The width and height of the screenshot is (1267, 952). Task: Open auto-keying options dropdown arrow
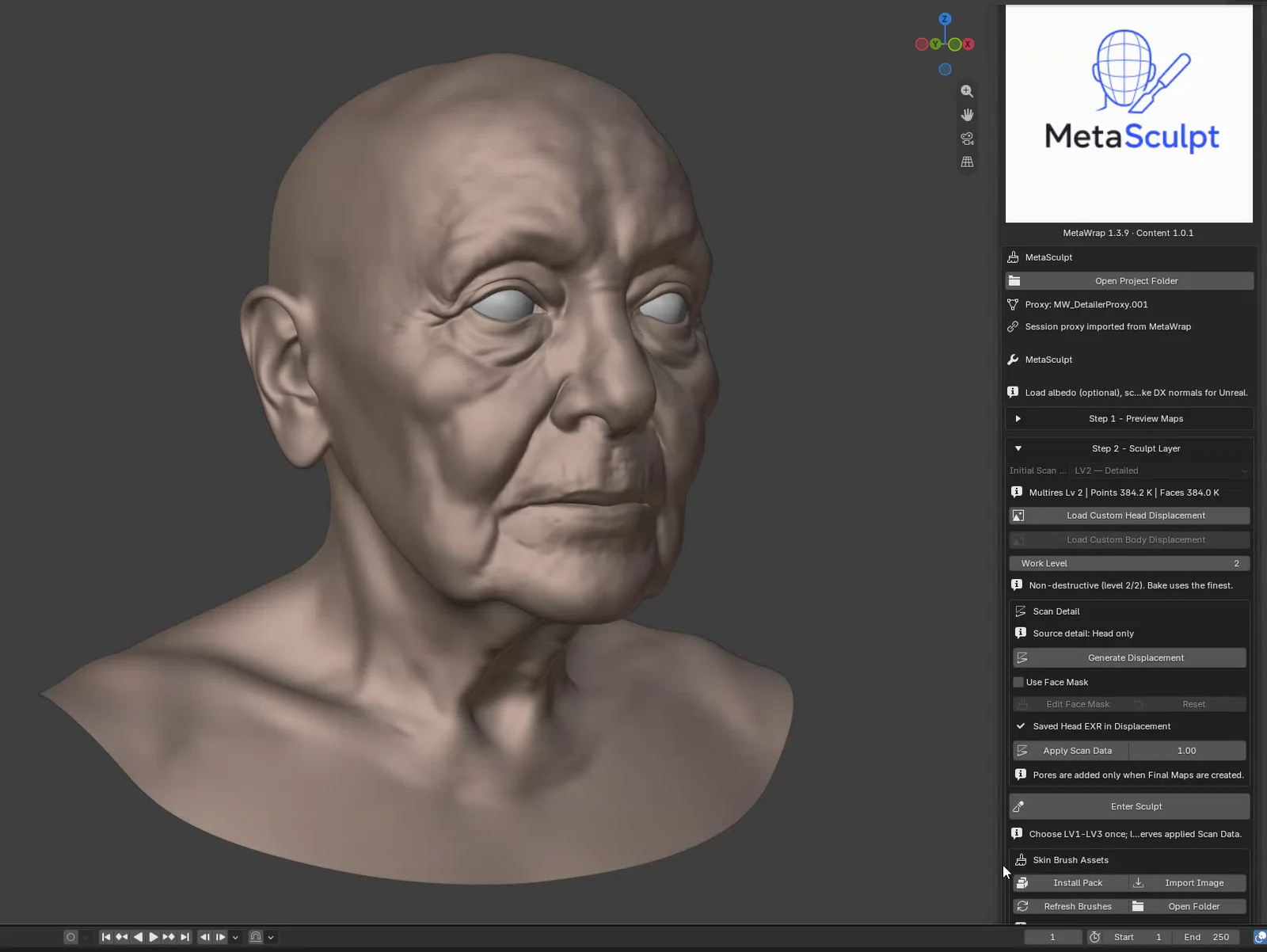86,937
